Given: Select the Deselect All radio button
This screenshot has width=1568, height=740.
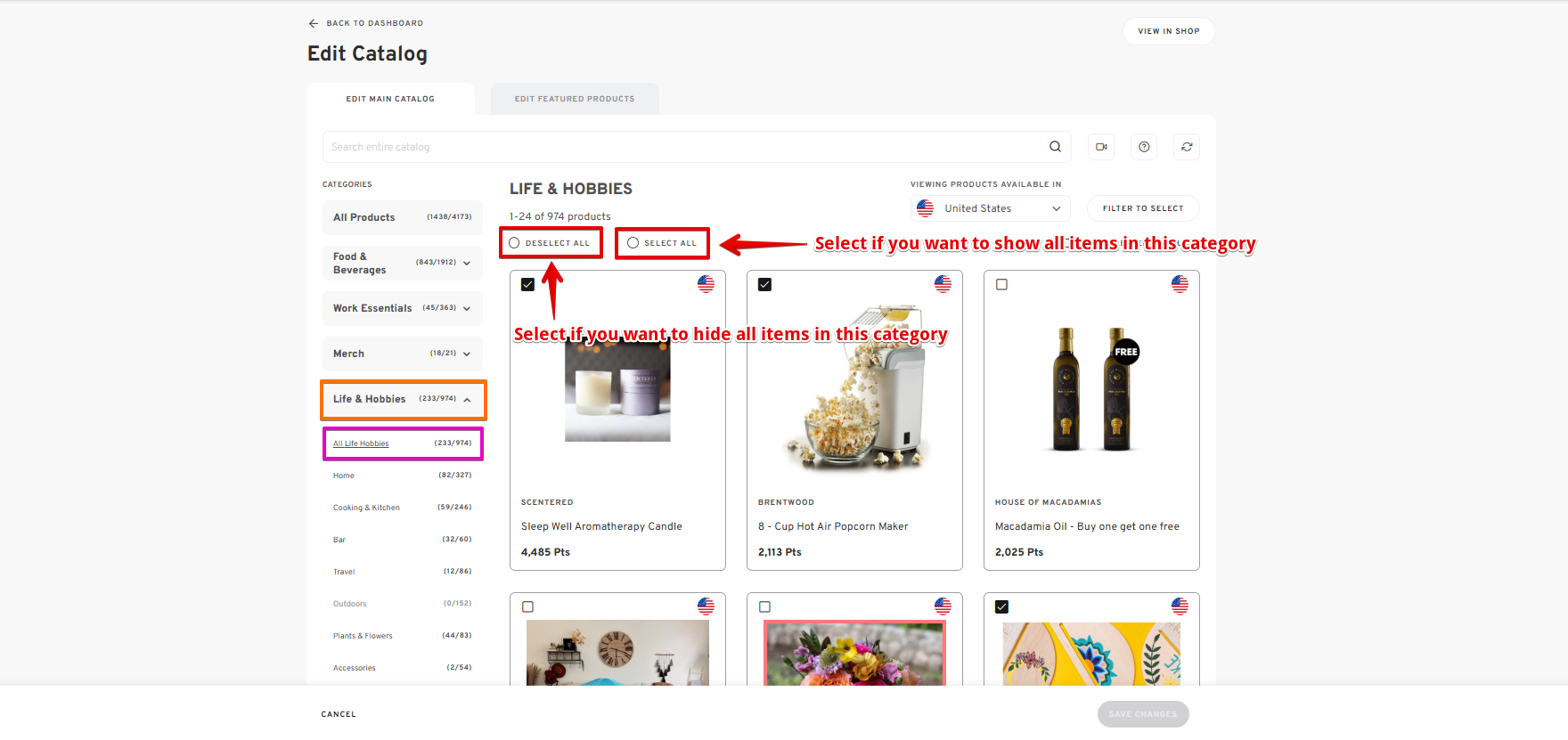Looking at the screenshot, I should 515,243.
